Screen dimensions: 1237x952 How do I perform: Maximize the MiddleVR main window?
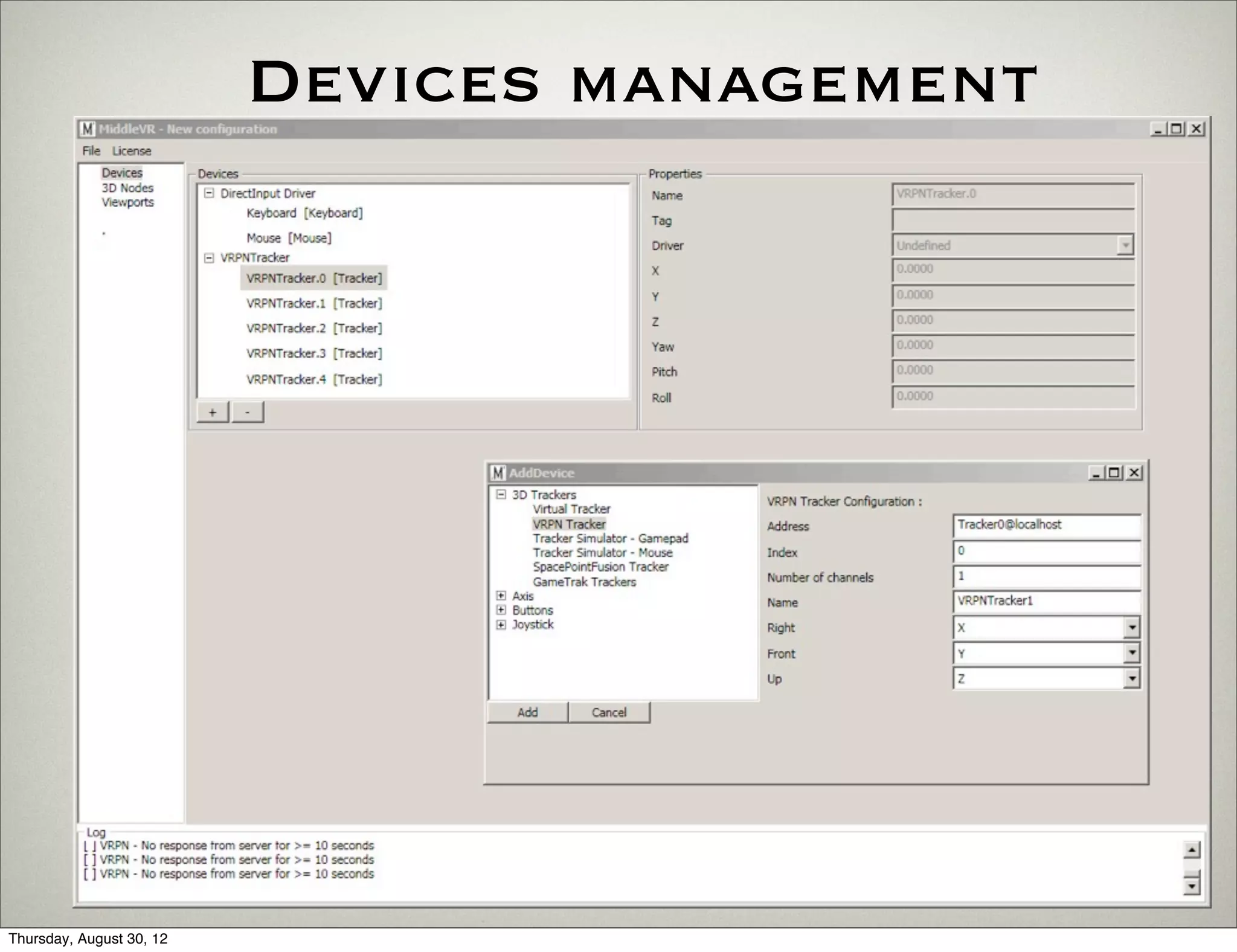[1177, 129]
